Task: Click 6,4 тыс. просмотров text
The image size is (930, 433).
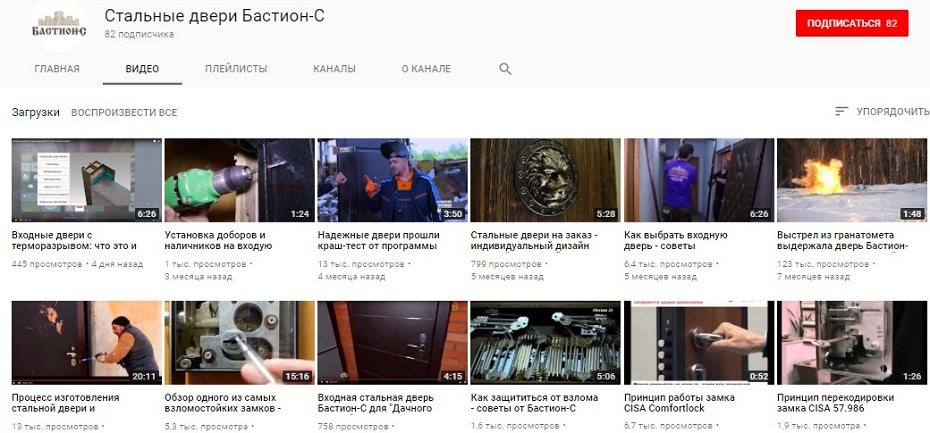Action: tap(668, 264)
